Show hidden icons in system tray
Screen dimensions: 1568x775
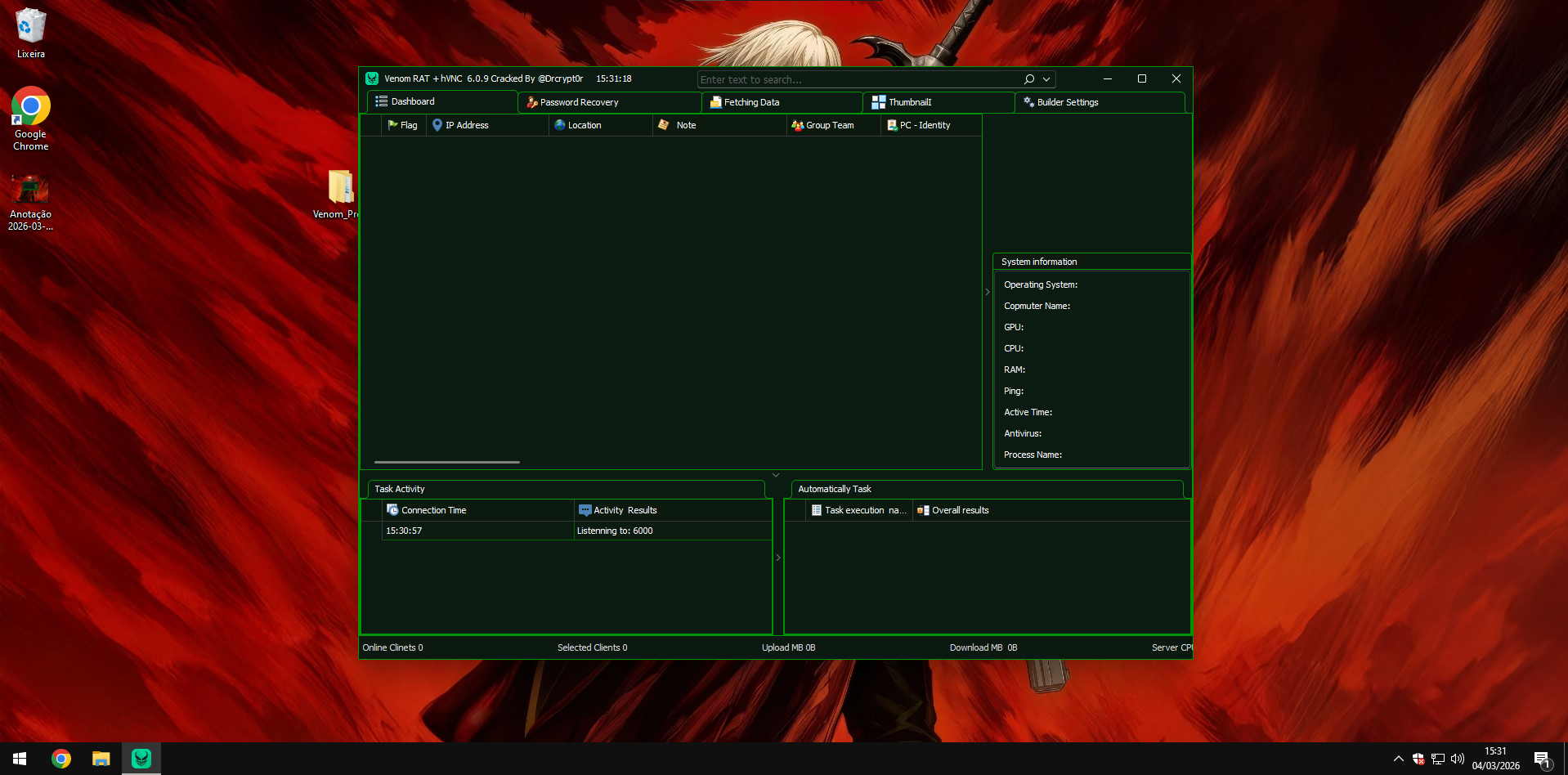pyautogui.click(x=1398, y=759)
